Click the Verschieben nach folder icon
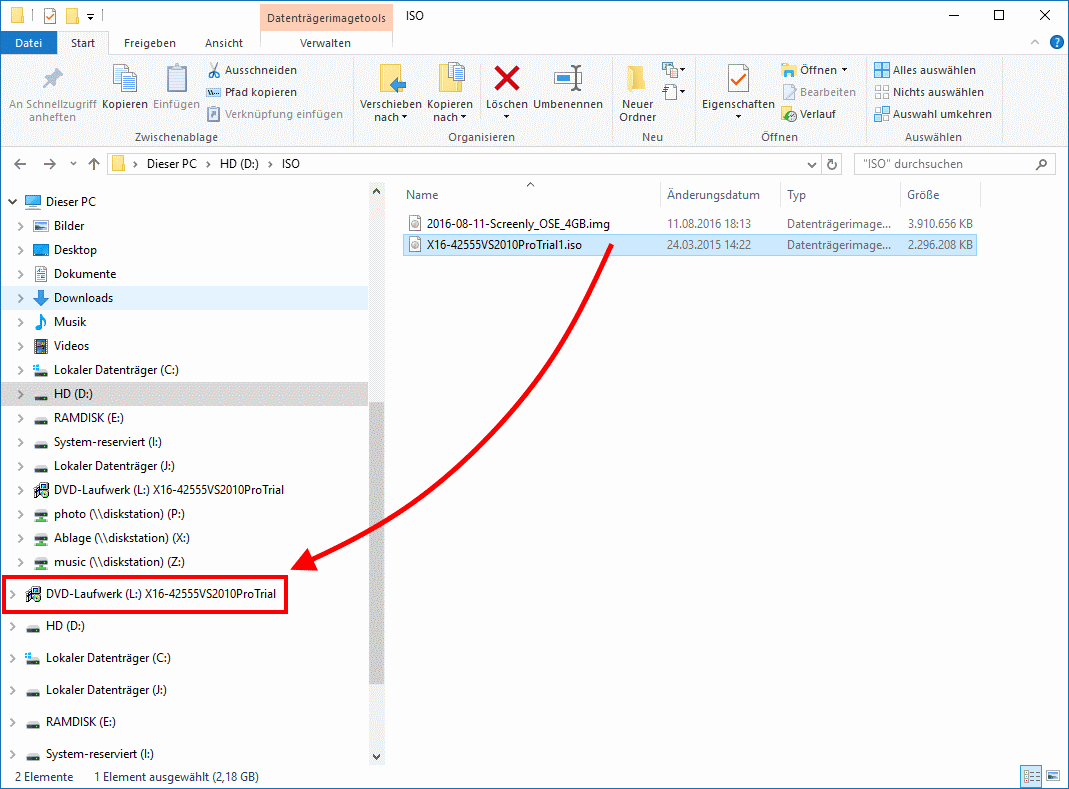The width and height of the screenshot is (1069, 789). tap(391, 79)
